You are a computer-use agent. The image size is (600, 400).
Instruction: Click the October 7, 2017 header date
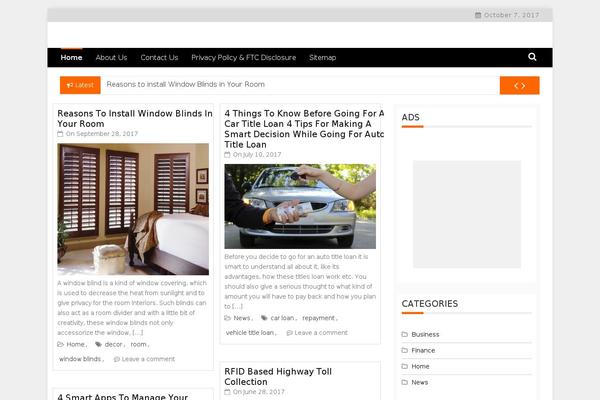point(511,15)
